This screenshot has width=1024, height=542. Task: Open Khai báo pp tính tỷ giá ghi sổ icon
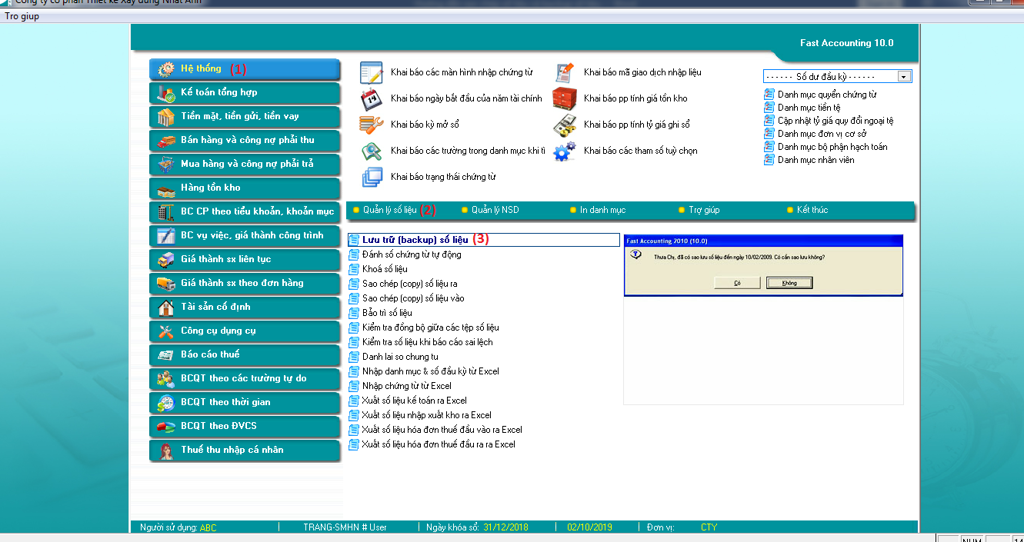[565, 125]
